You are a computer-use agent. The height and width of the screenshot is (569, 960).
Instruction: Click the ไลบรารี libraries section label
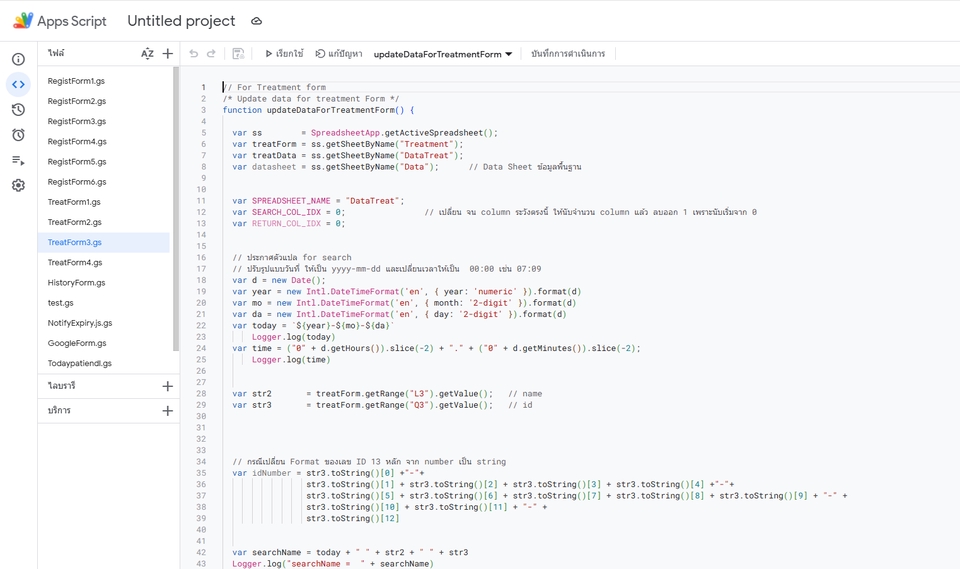(61, 386)
